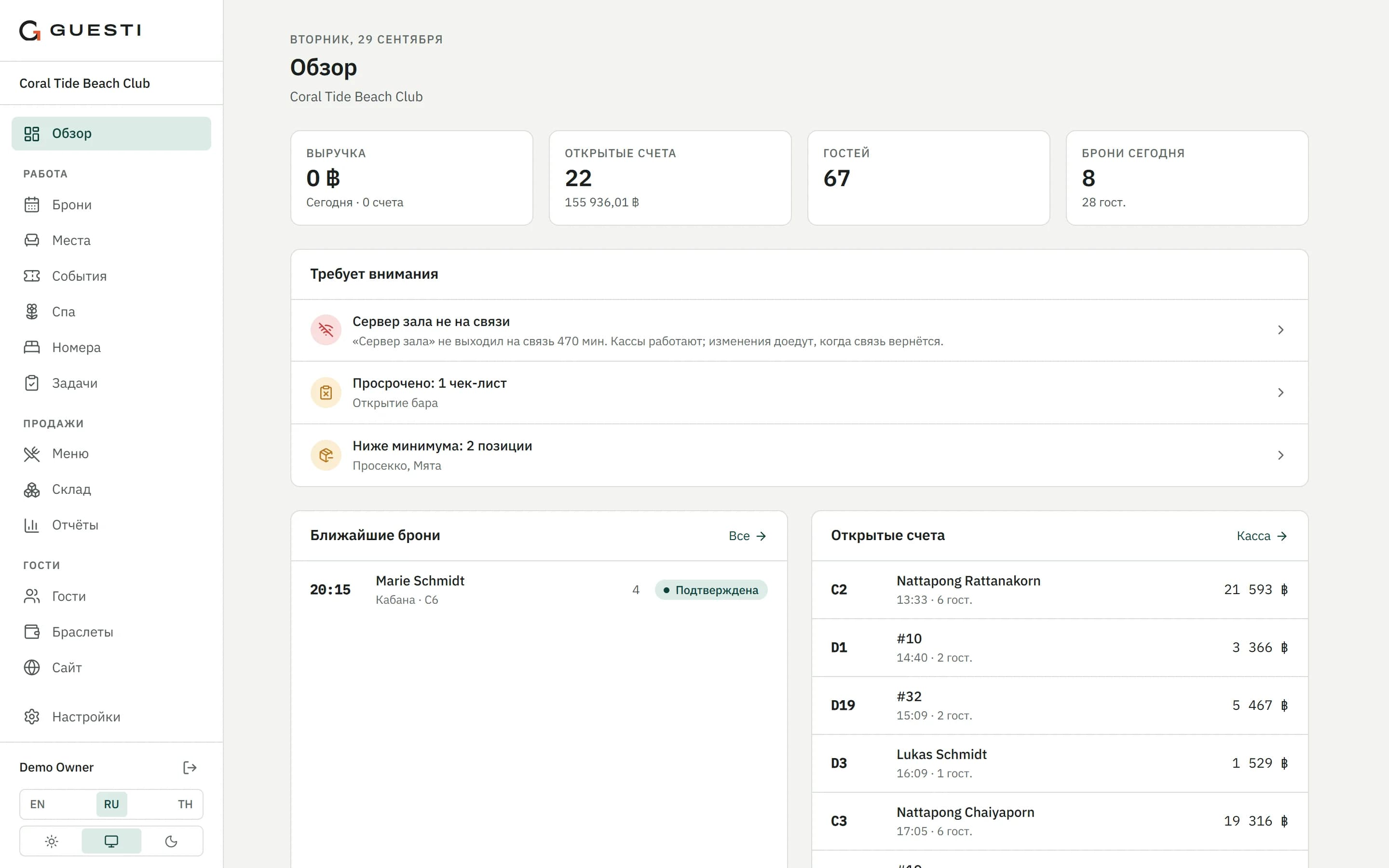Screen dimensions: 1389x868
Task: Click the Меню utensils icon
Action: point(31,454)
